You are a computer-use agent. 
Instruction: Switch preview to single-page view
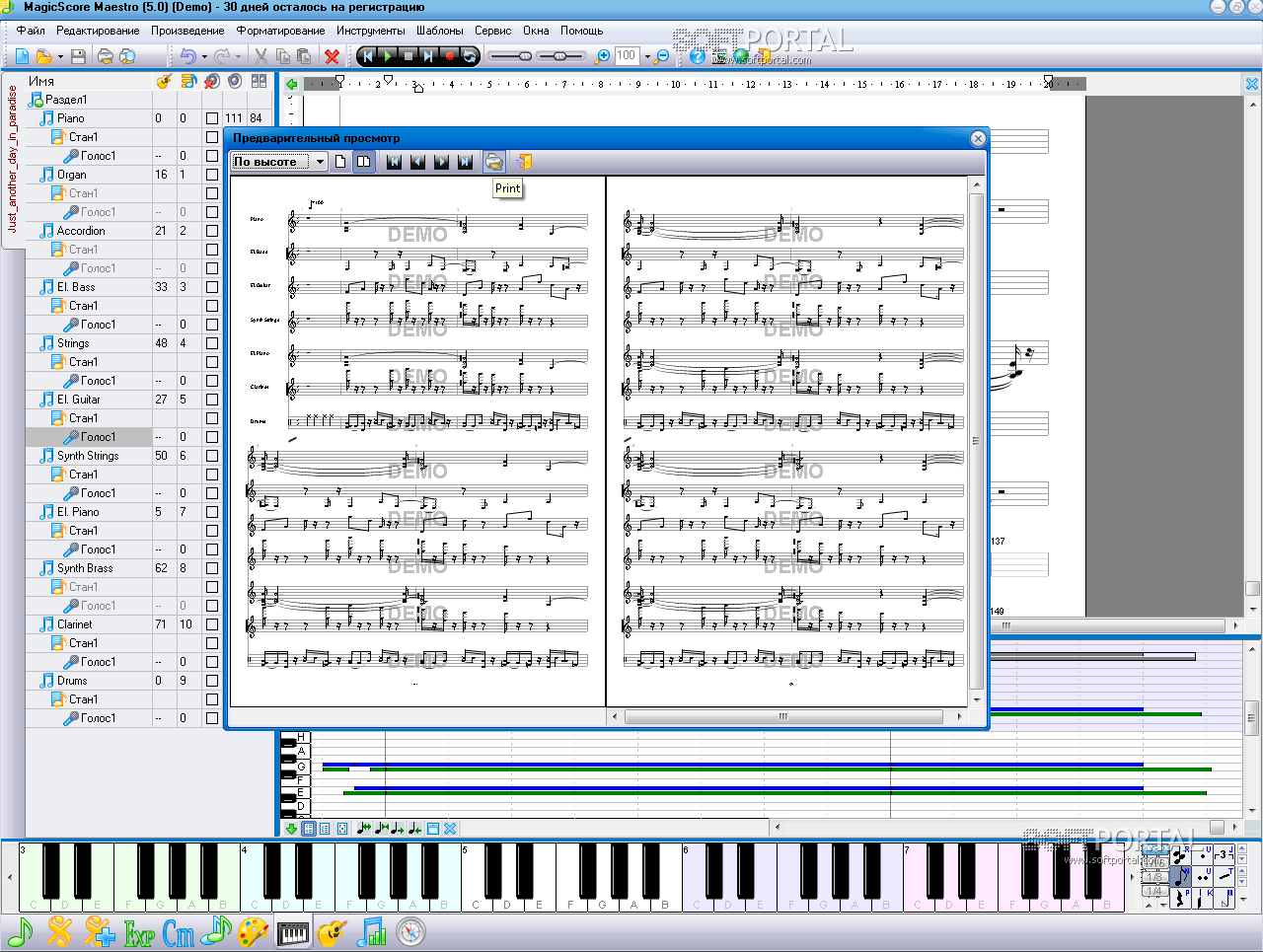pos(340,162)
